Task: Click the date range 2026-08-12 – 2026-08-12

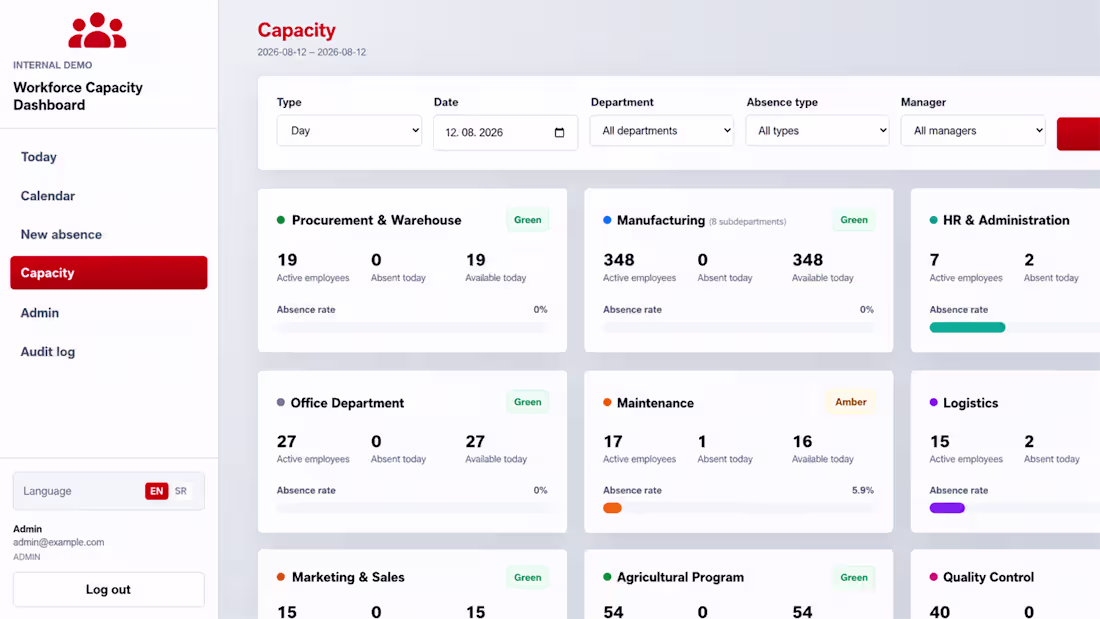Action: [x=311, y=52]
